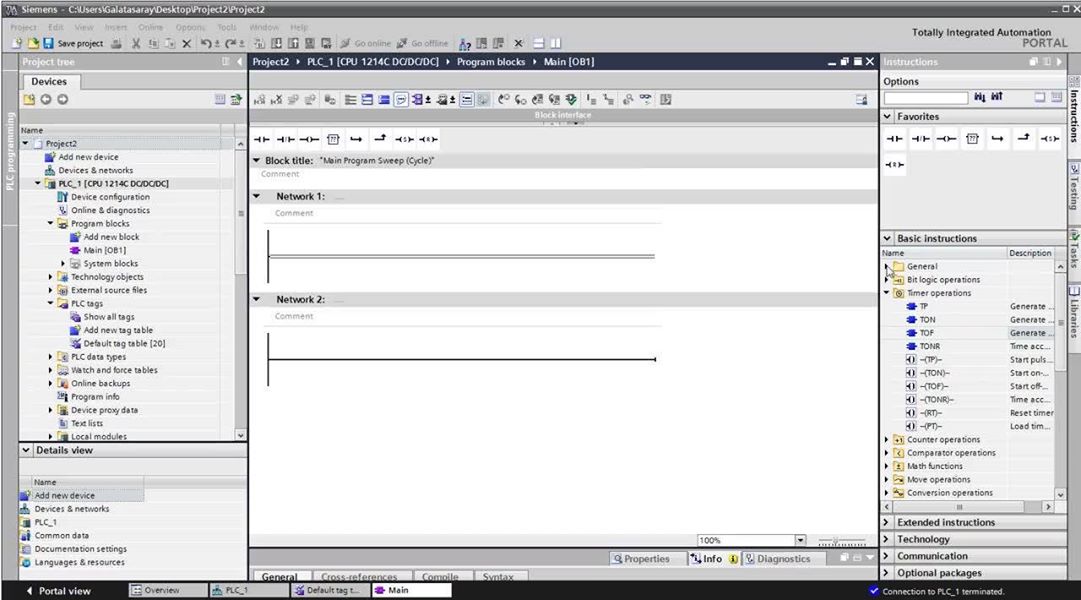This screenshot has width=1081, height=600.
Task: Click the empty box icon in Instructions Favorites pane
Action: coord(972,139)
